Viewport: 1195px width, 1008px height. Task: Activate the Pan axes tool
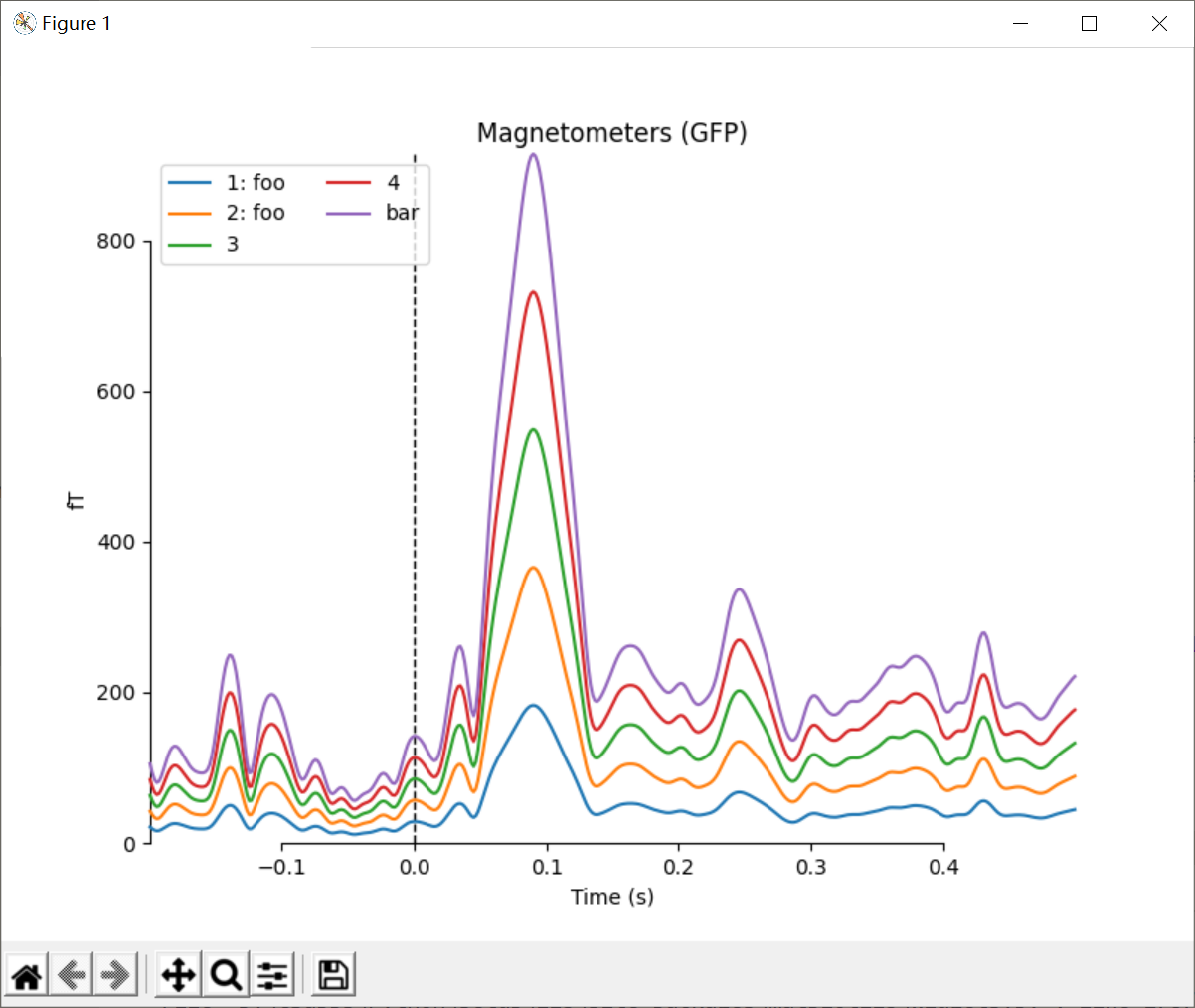click(x=179, y=975)
